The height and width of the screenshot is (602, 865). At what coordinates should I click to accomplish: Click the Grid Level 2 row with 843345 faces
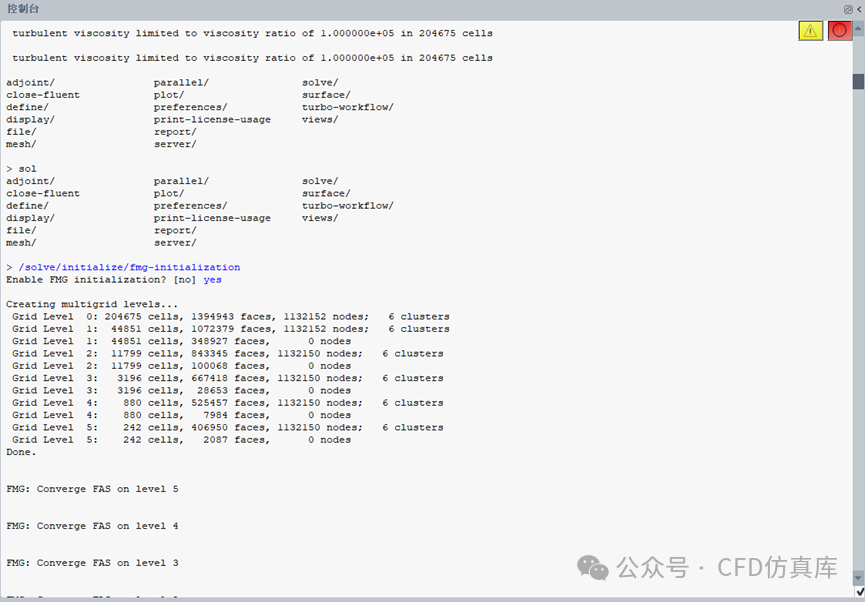227,354
